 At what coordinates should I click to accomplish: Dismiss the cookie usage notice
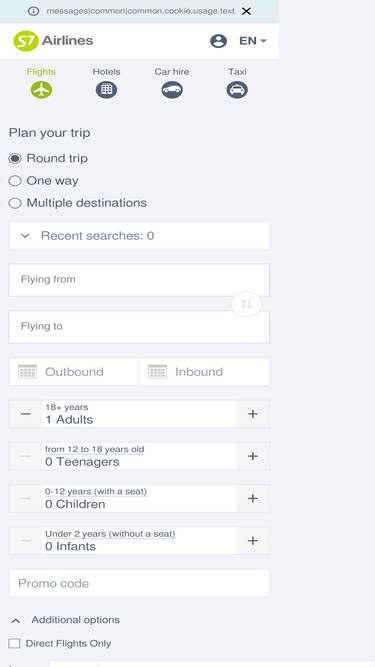point(246,11)
